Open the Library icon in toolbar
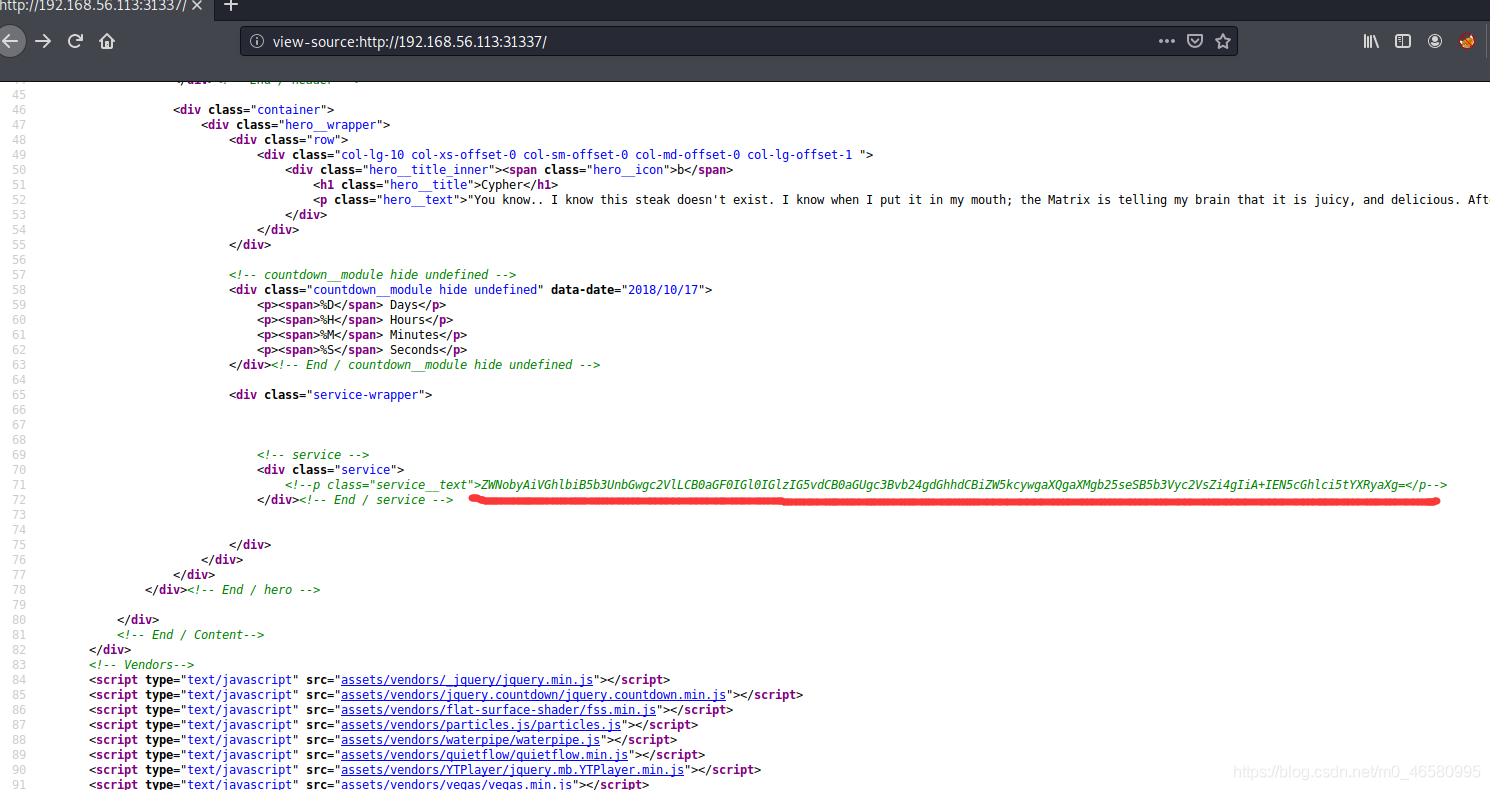 tap(1371, 41)
